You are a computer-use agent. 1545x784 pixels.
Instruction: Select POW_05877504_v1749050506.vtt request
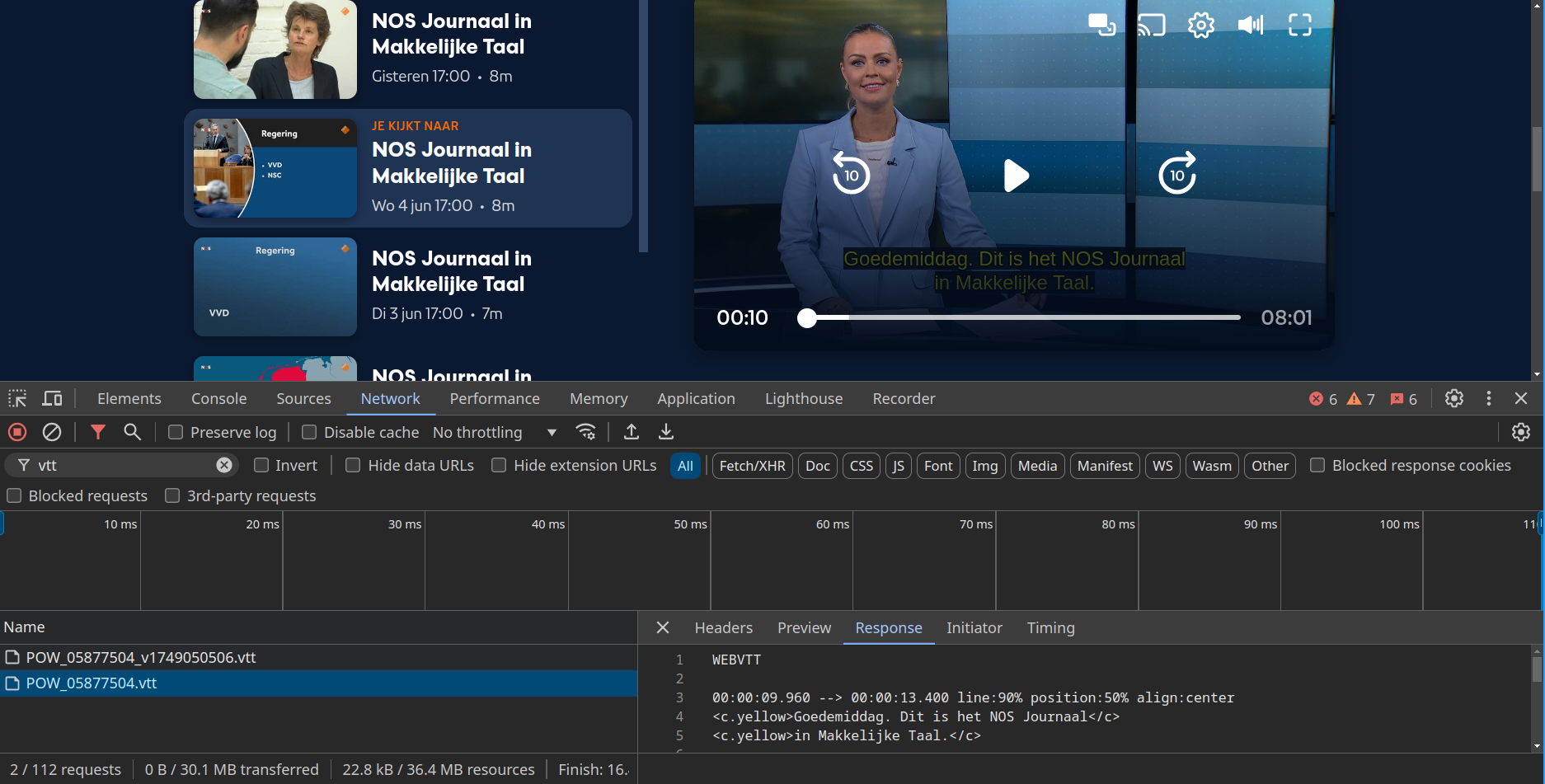click(x=318, y=657)
